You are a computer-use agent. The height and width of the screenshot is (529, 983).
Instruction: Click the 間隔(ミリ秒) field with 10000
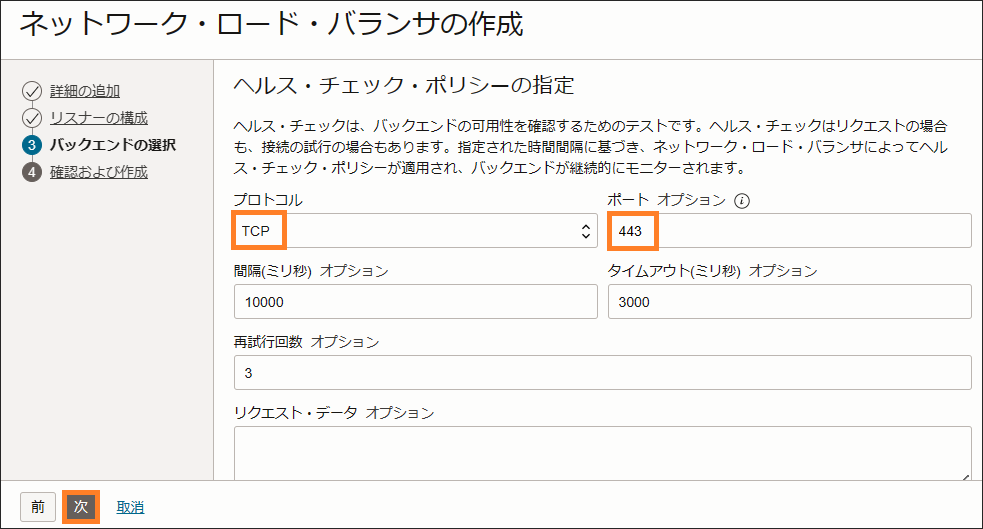coord(416,301)
